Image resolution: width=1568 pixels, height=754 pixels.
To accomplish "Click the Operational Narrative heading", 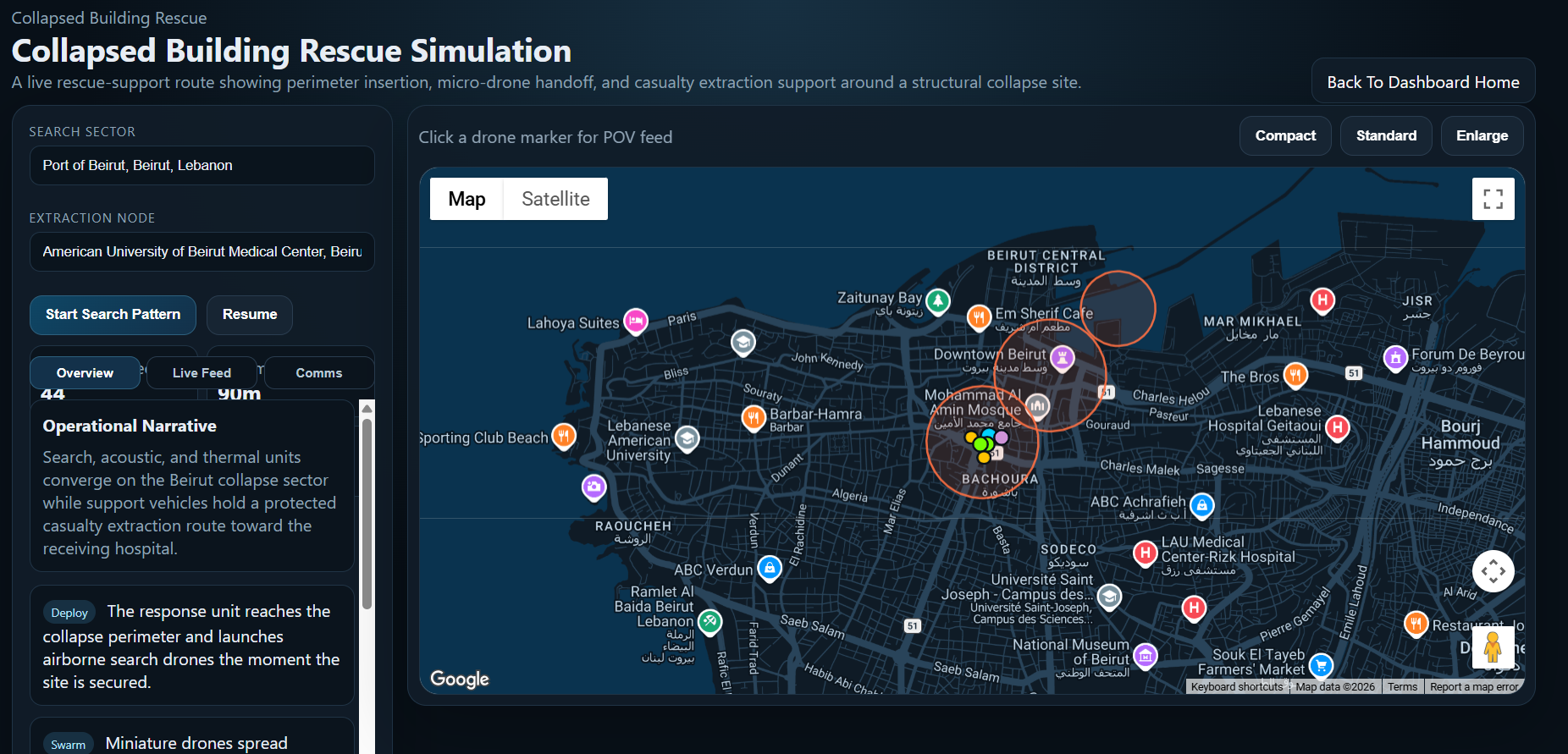I will (x=130, y=426).
